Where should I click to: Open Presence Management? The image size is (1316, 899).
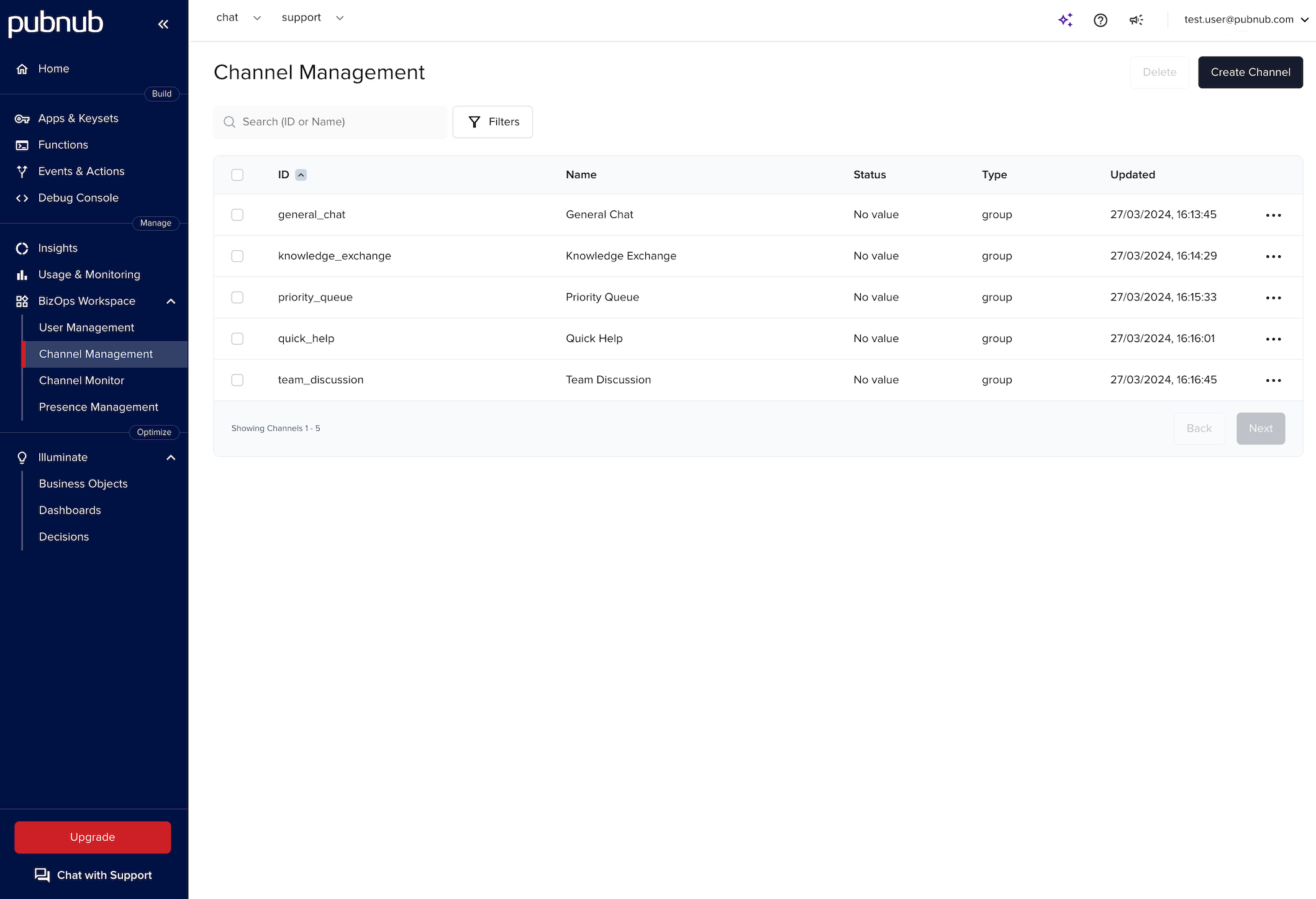pos(98,407)
